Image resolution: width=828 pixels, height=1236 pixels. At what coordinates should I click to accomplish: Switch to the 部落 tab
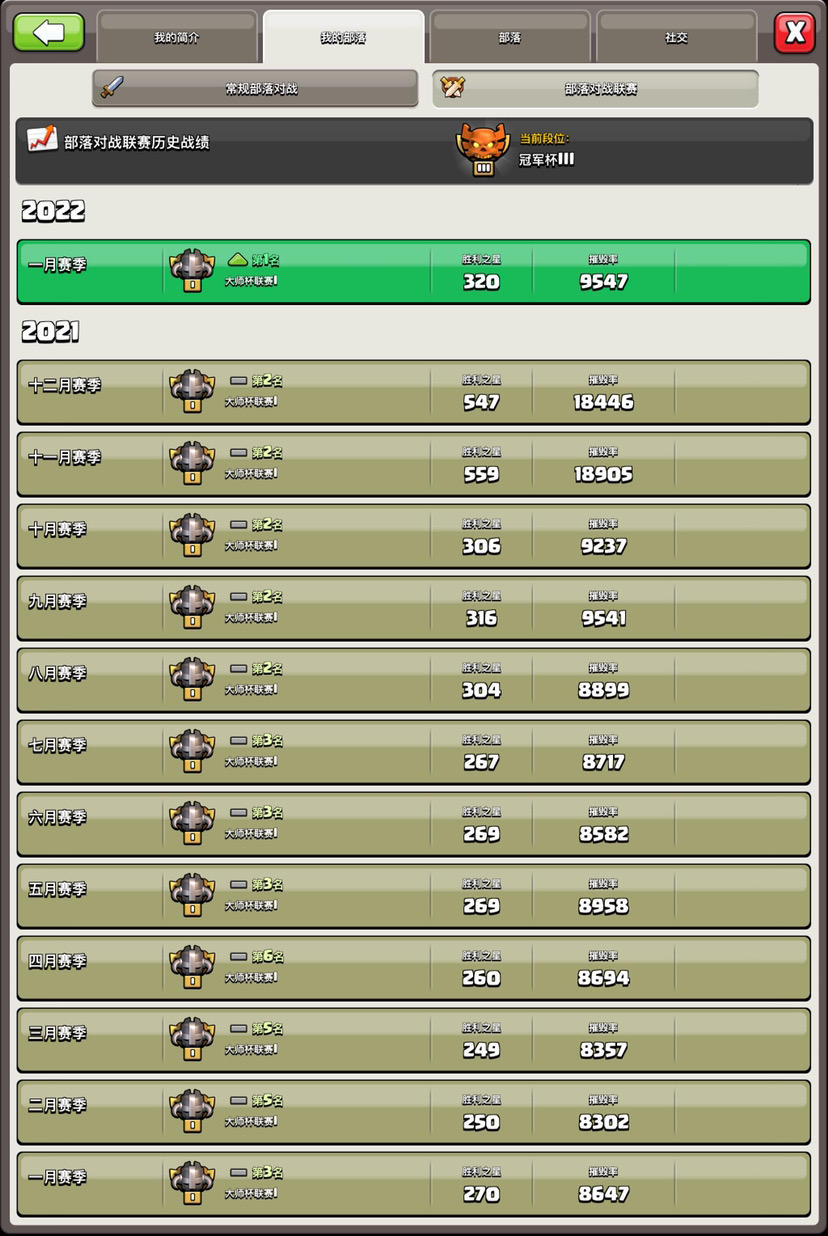510,37
